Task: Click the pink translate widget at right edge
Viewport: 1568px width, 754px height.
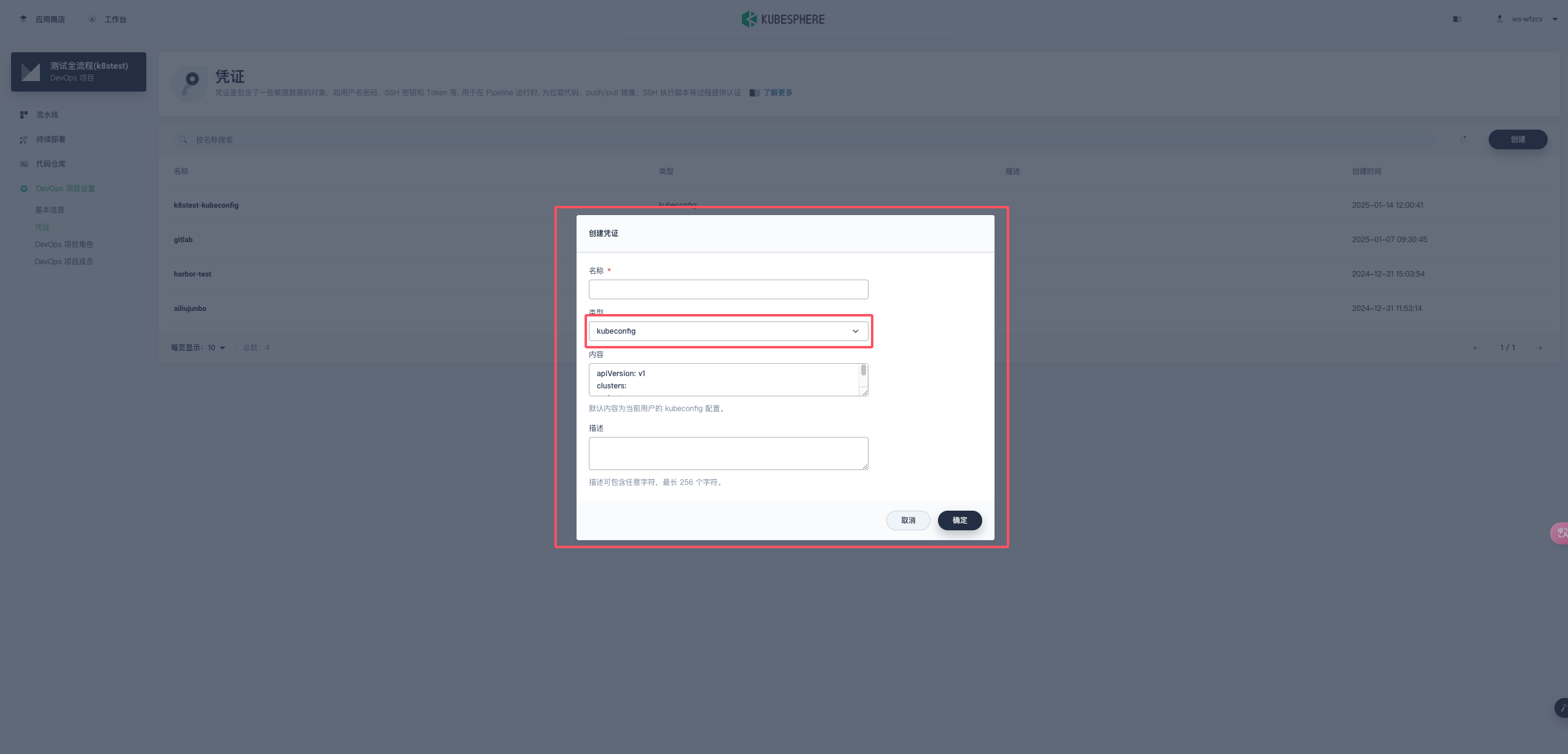Action: pyautogui.click(x=1560, y=533)
